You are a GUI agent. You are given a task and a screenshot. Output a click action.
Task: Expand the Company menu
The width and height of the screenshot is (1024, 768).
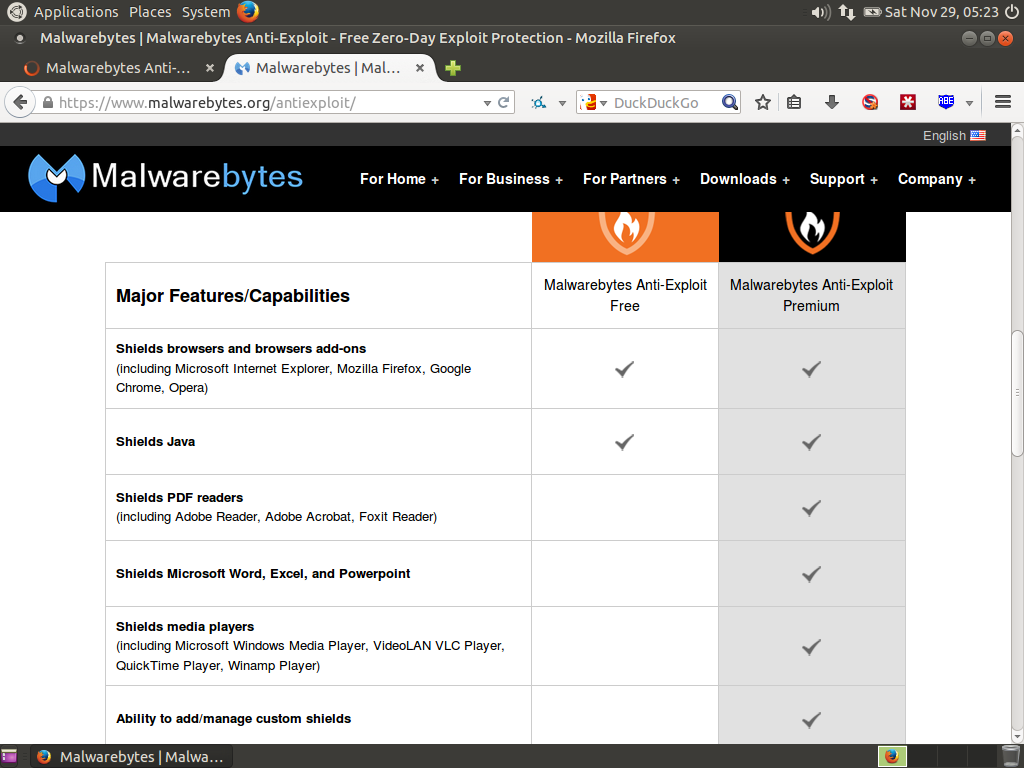936,179
